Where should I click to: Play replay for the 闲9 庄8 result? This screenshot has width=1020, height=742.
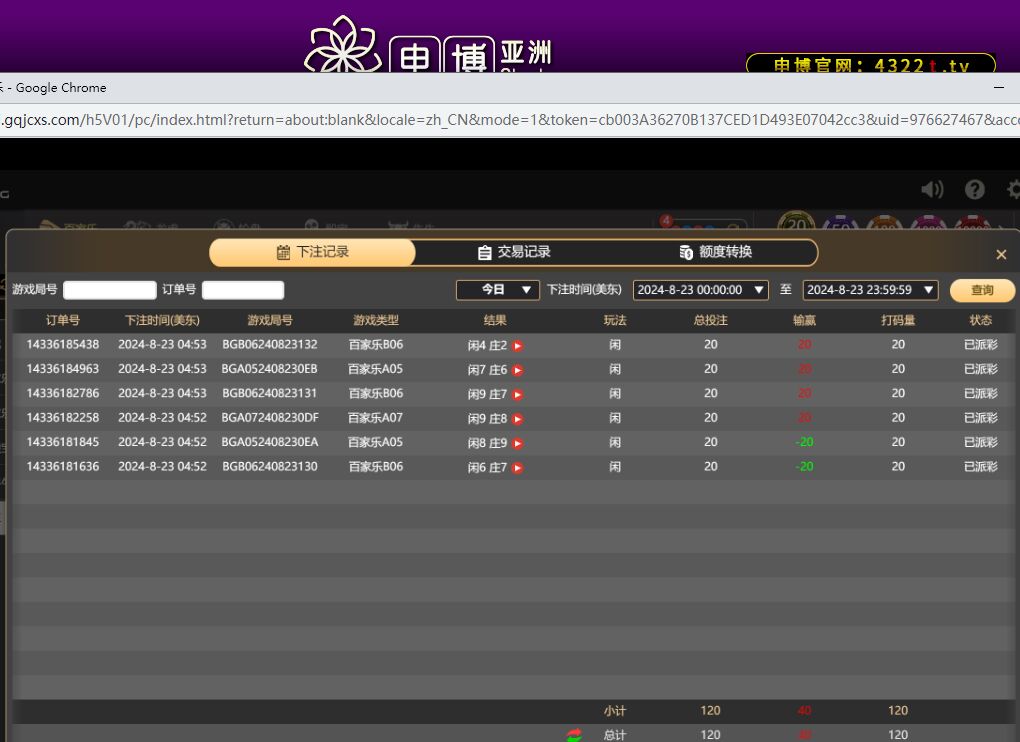[518, 419]
